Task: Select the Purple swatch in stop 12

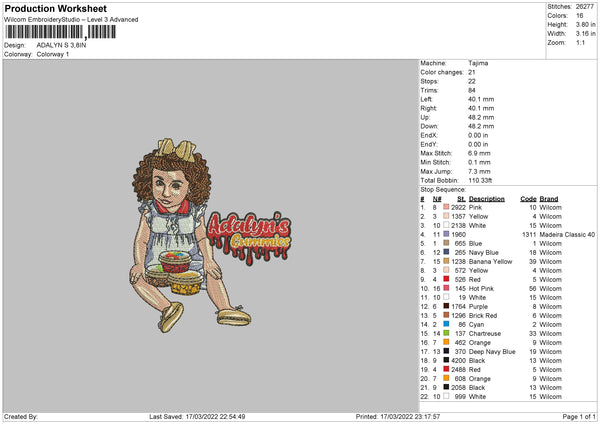Action: 446,306
